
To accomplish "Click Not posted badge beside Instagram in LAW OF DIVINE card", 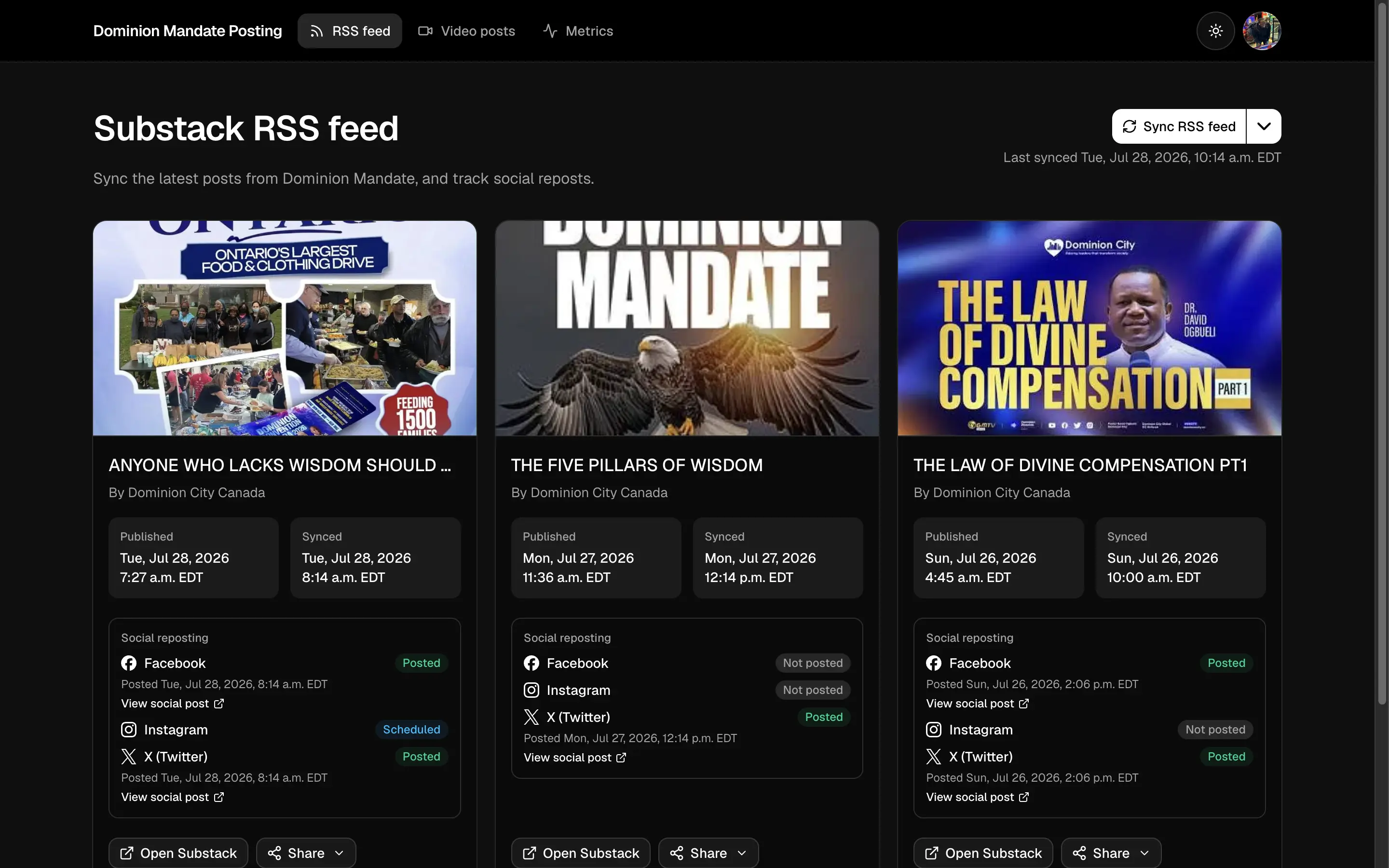I will 1215,730.
